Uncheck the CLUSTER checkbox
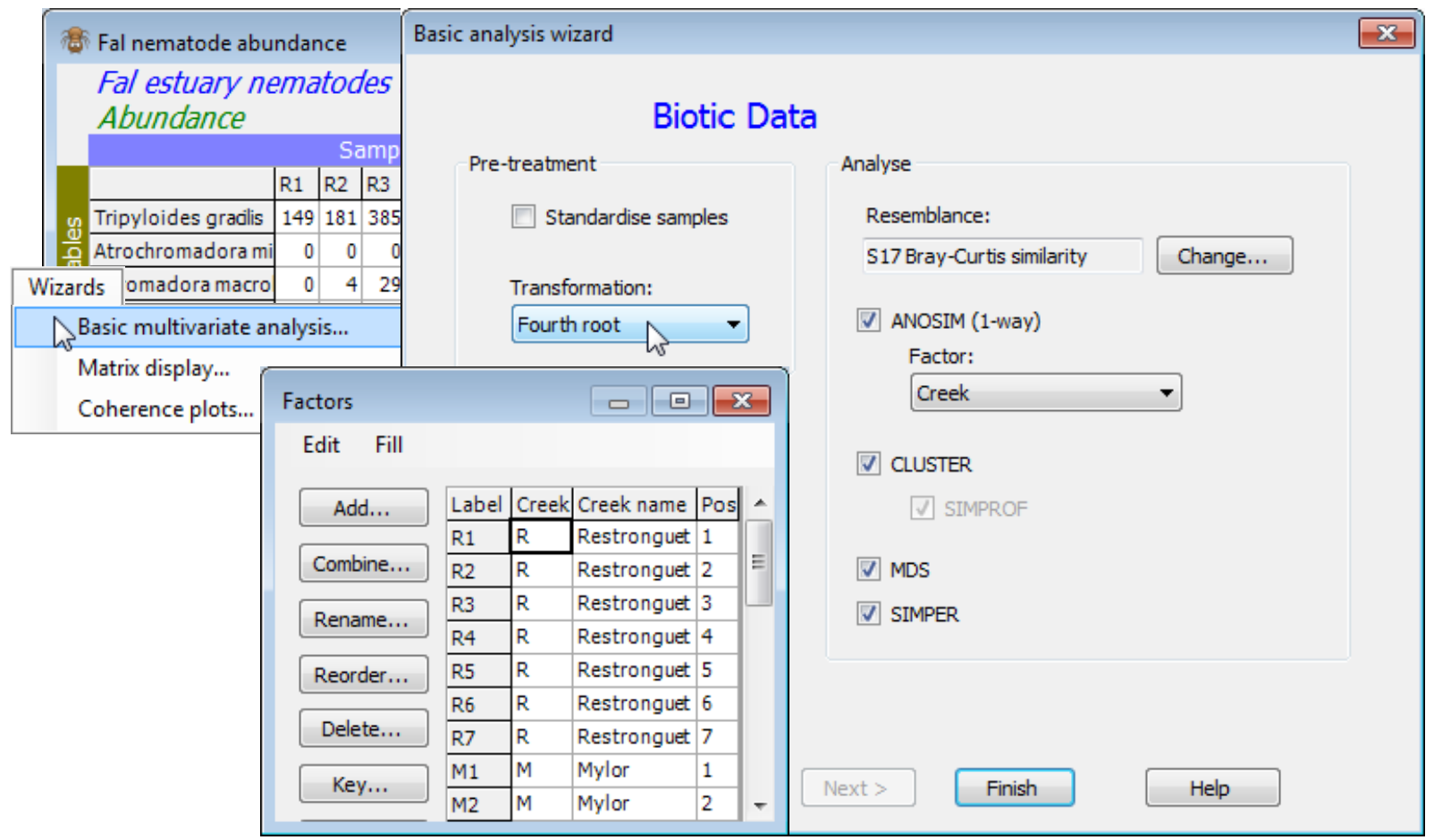Screen dimensions: 1434x840 868,464
